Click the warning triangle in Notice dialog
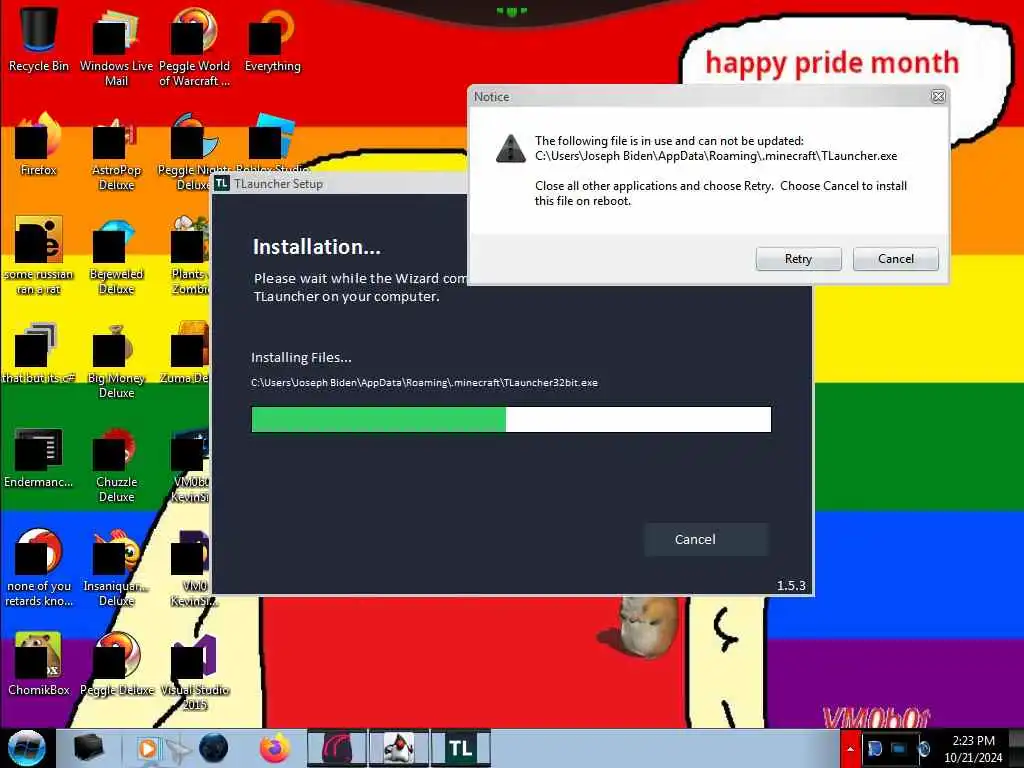The height and width of the screenshot is (768, 1024). coord(511,149)
